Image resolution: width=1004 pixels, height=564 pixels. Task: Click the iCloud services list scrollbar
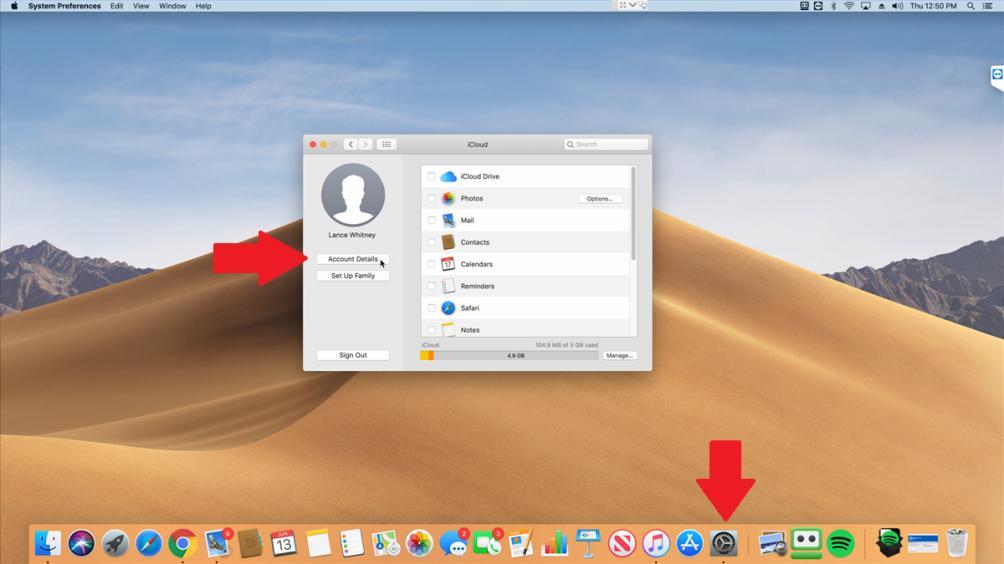(x=633, y=214)
